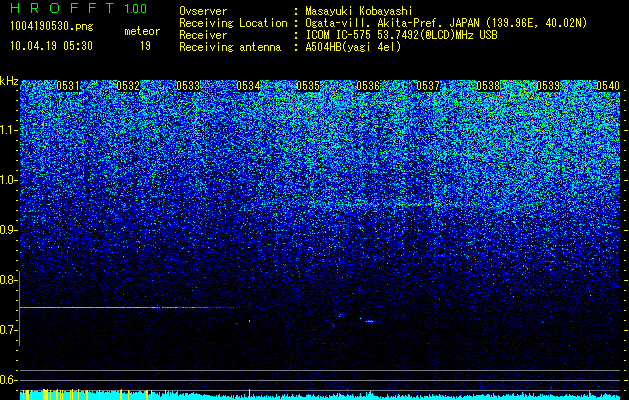This screenshot has width=629, height=400.
Task: Click the 0534 time marker
Action: pyautogui.click(x=248, y=86)
